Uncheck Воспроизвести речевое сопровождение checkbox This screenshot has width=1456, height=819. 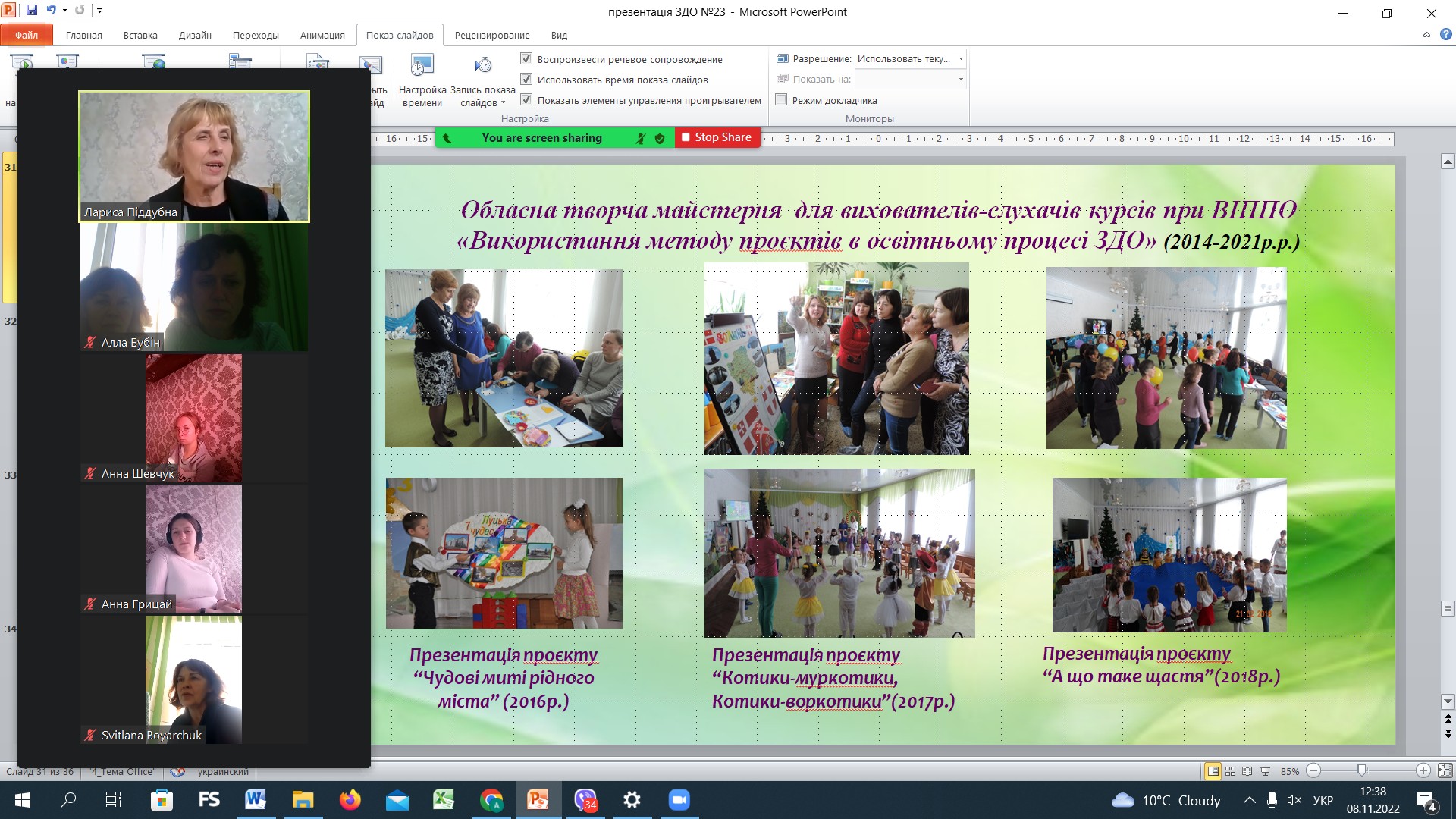526,58
